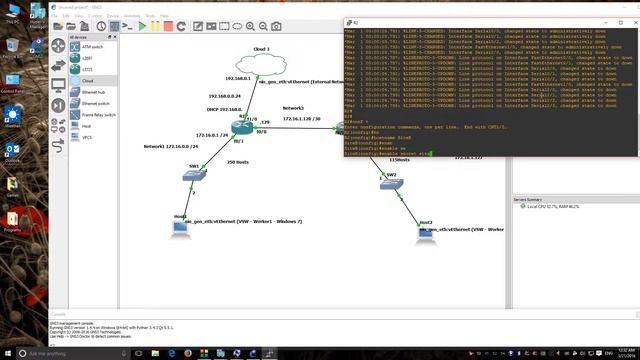
Task: Click the Zoom in magnifier icon
Action: point(250,27)
